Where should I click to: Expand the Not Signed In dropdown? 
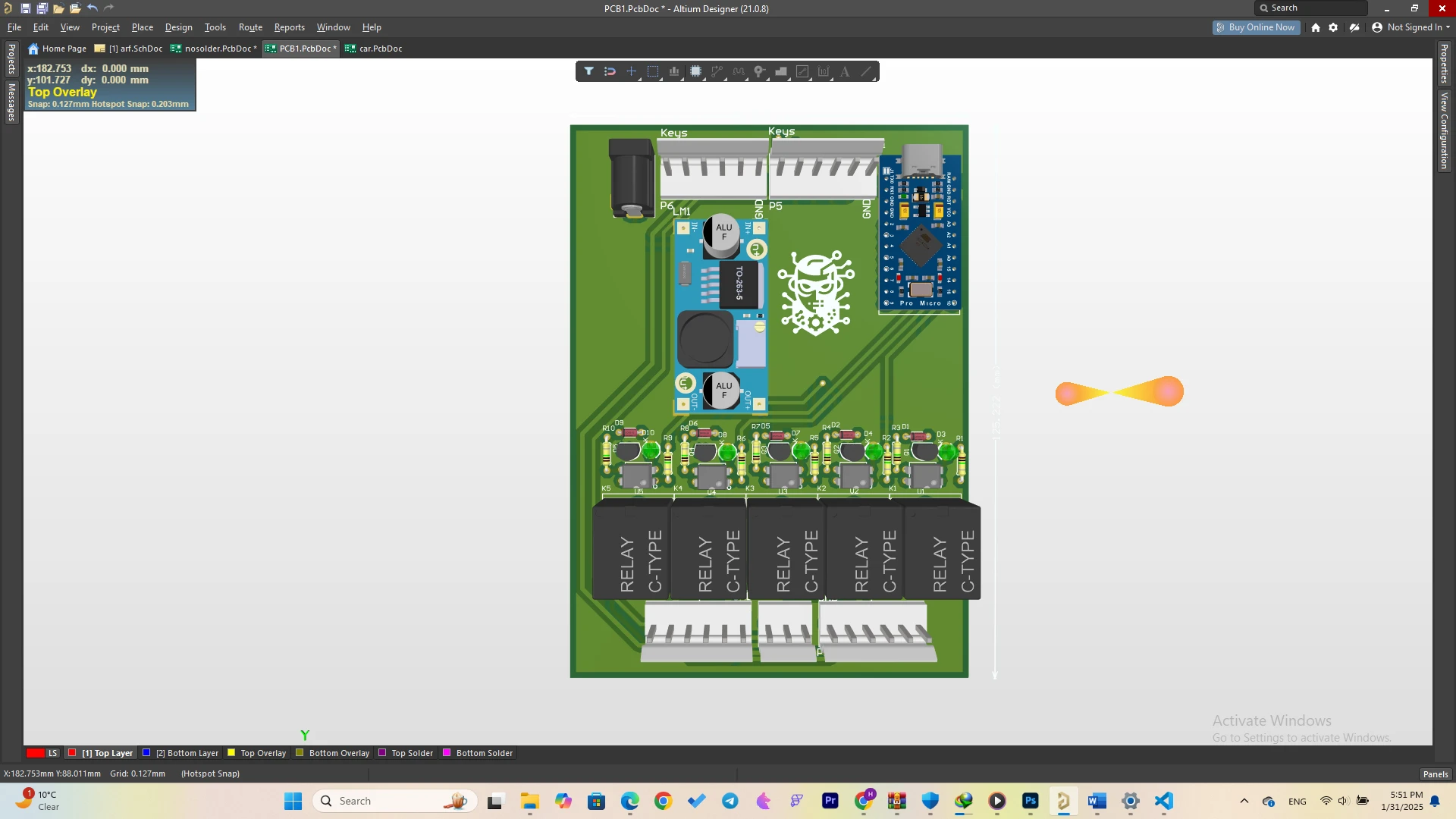coord(1414,27)
